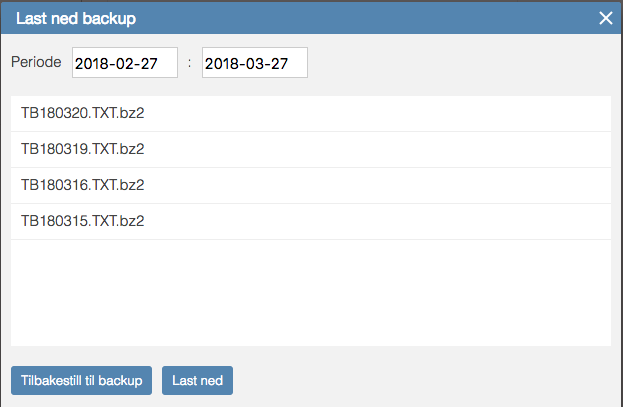
Task: Select backup file TB180315.TXT.bz2
Action: [x=311, y=221]
